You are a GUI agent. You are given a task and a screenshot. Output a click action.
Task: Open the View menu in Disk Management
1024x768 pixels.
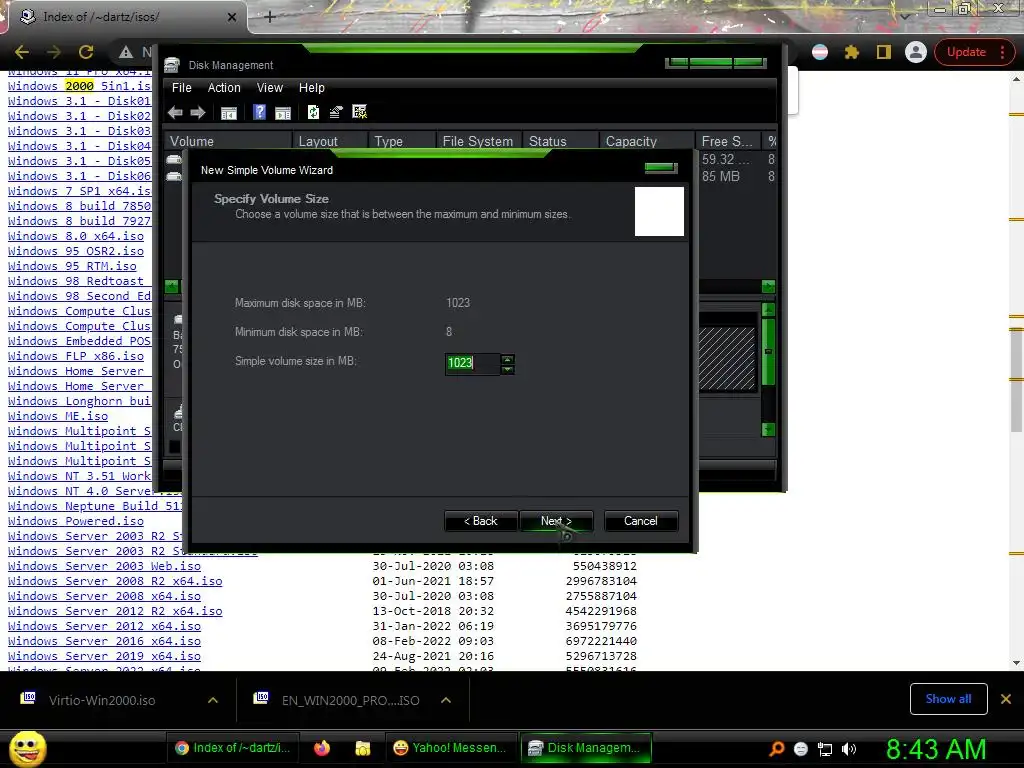(x=270, y=88)
